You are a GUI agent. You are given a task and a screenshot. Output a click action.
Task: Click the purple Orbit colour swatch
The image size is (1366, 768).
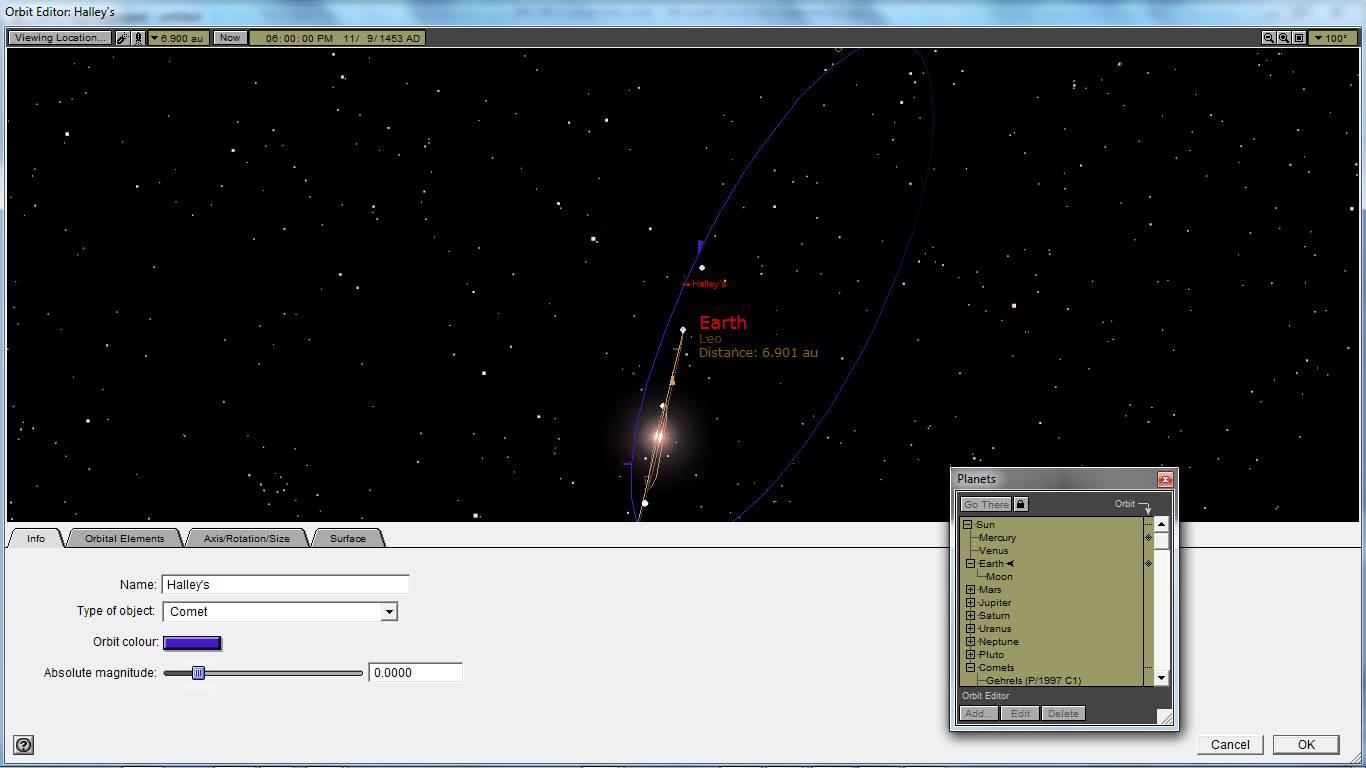[x=192, y=643]
